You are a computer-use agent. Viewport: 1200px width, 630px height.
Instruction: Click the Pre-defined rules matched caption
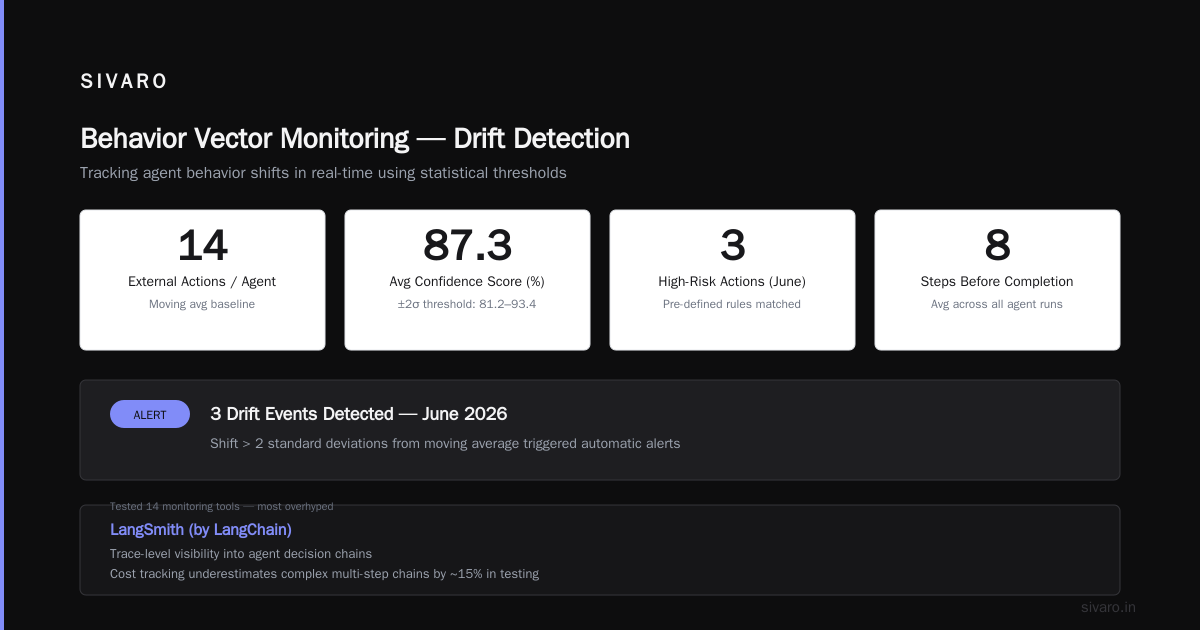click(732, 304)
